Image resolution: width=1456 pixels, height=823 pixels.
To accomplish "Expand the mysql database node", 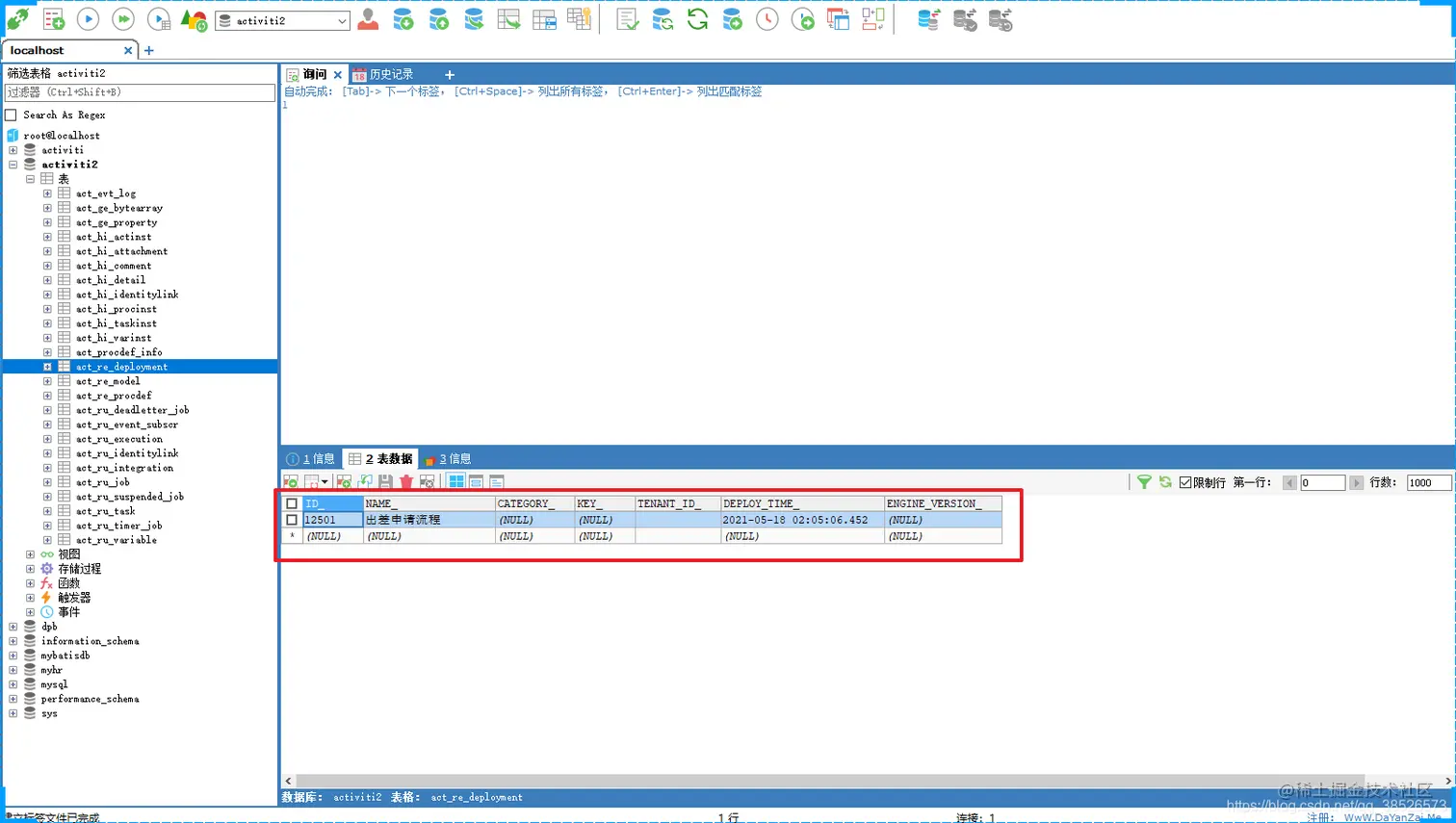I will pyautogui.click(x=13, y=684).
